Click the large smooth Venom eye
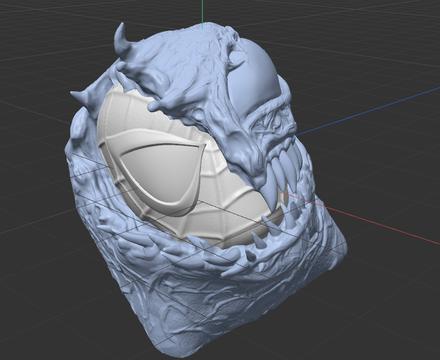The height and width of the screenshot is (360, 440). tap(252, 78)
